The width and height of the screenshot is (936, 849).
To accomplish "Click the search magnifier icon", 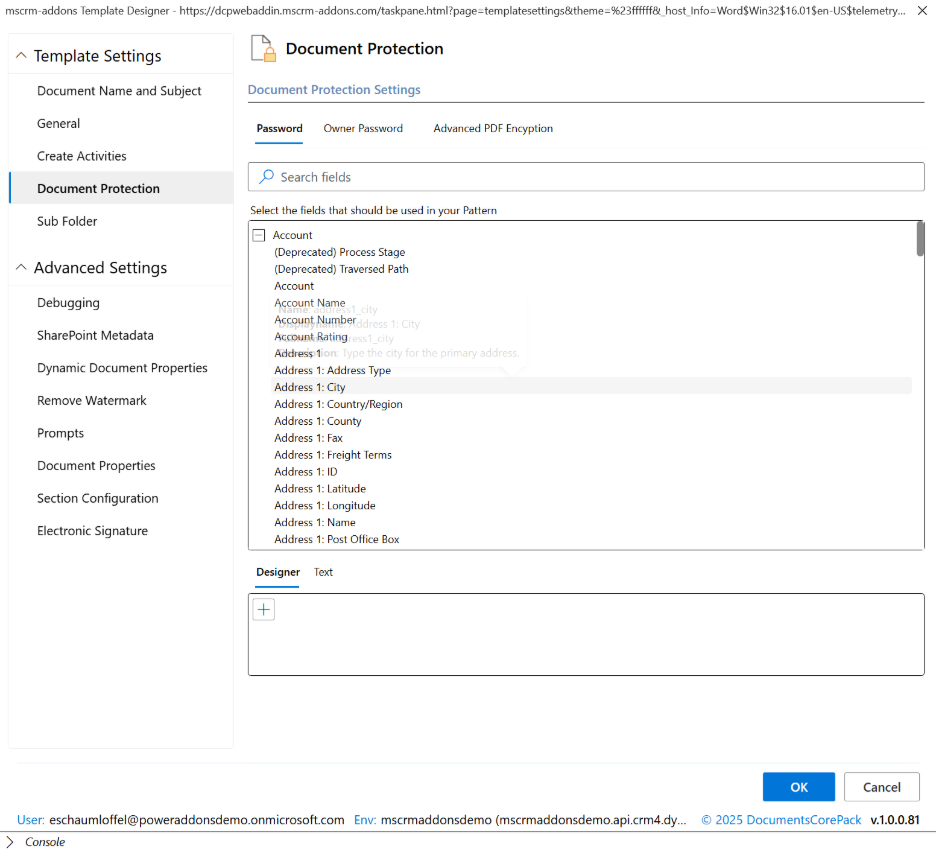I will [x=266, y=177].
